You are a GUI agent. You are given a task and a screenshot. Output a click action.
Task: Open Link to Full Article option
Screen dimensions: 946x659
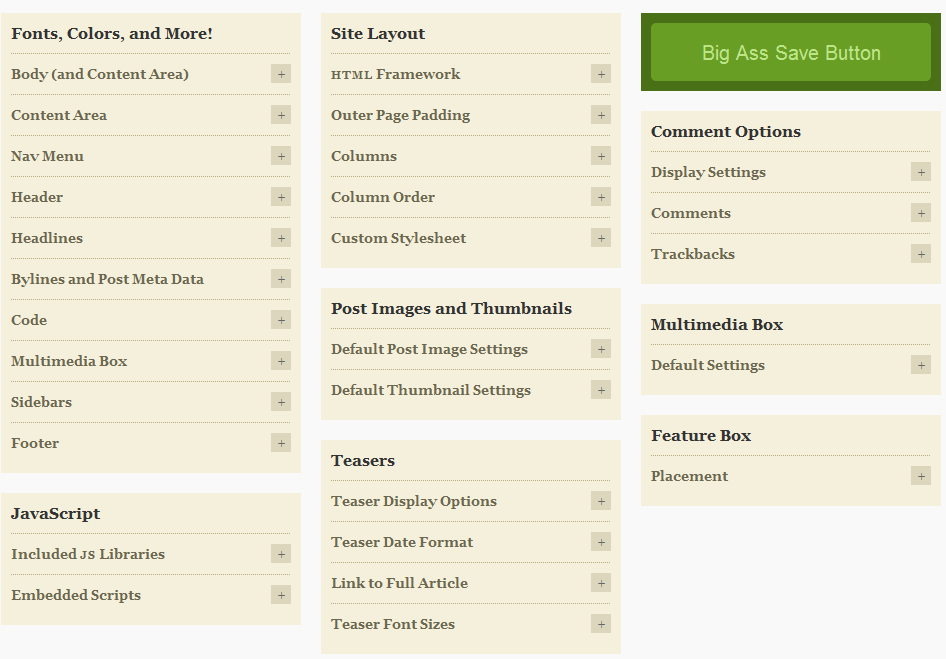coord(471,584)
